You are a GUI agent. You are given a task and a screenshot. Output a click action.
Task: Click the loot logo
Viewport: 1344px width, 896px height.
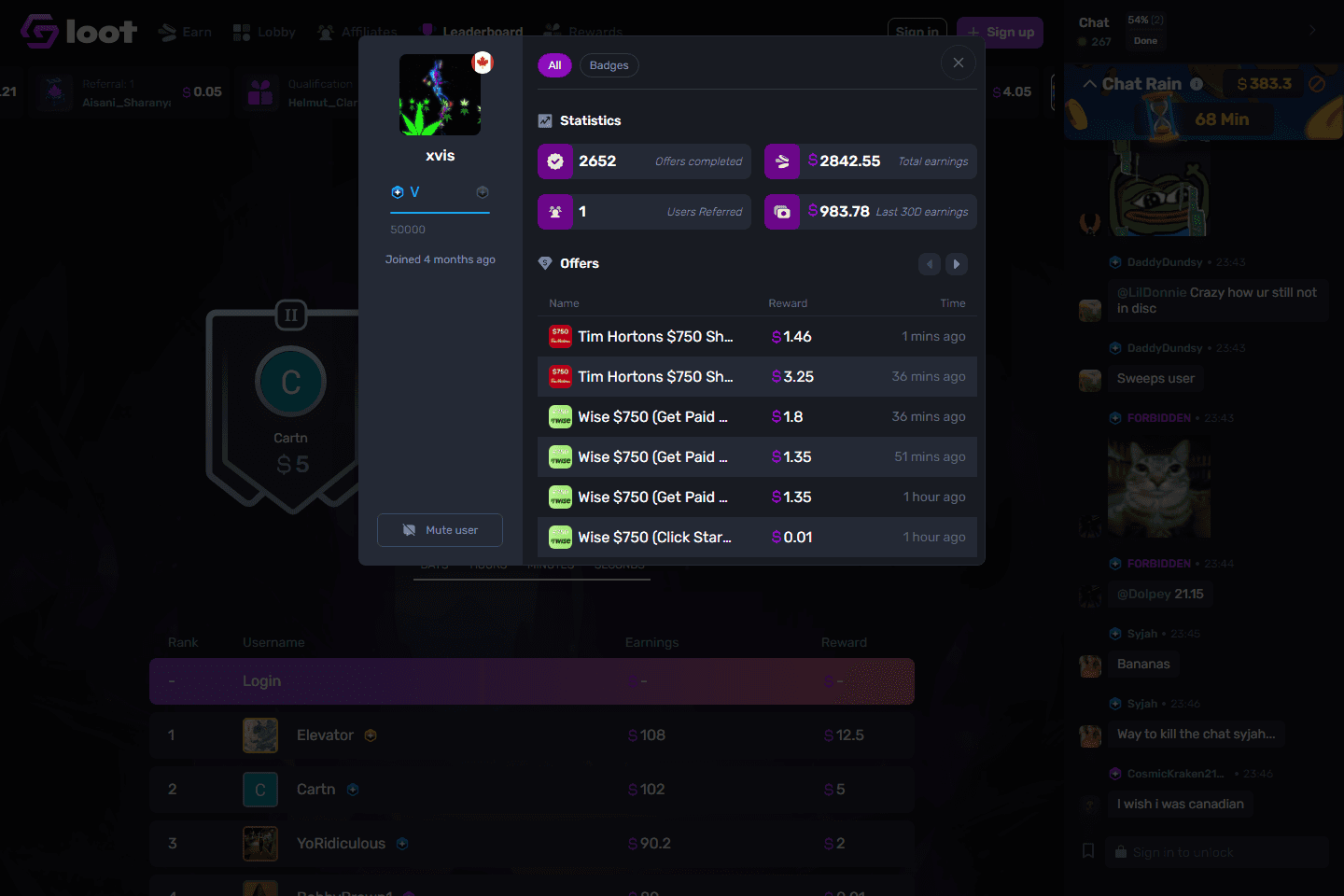click(x=79, y=32)
